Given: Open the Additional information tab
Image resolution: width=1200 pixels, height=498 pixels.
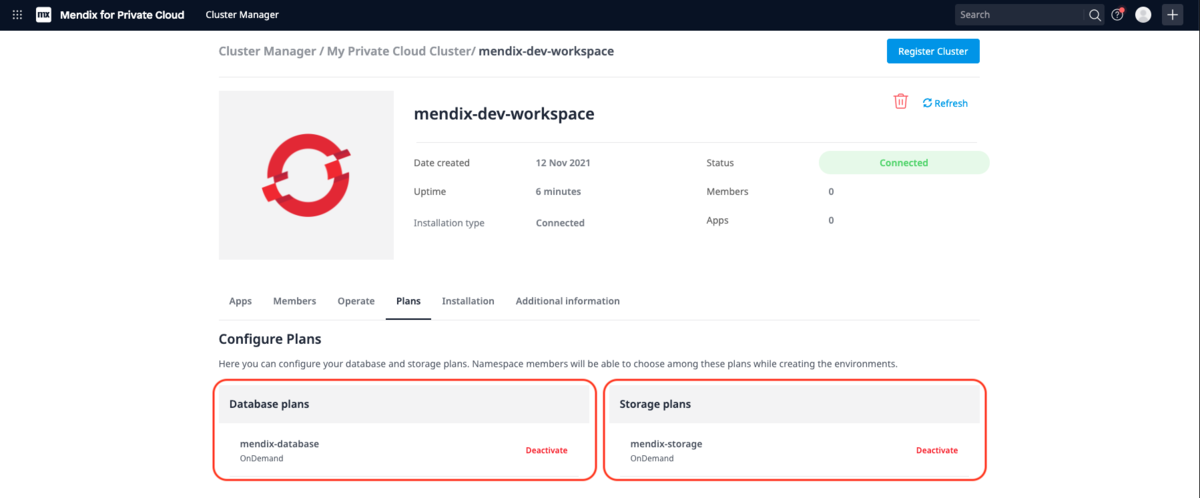Looking at the screenshot, I should click(x=568, y=301).
